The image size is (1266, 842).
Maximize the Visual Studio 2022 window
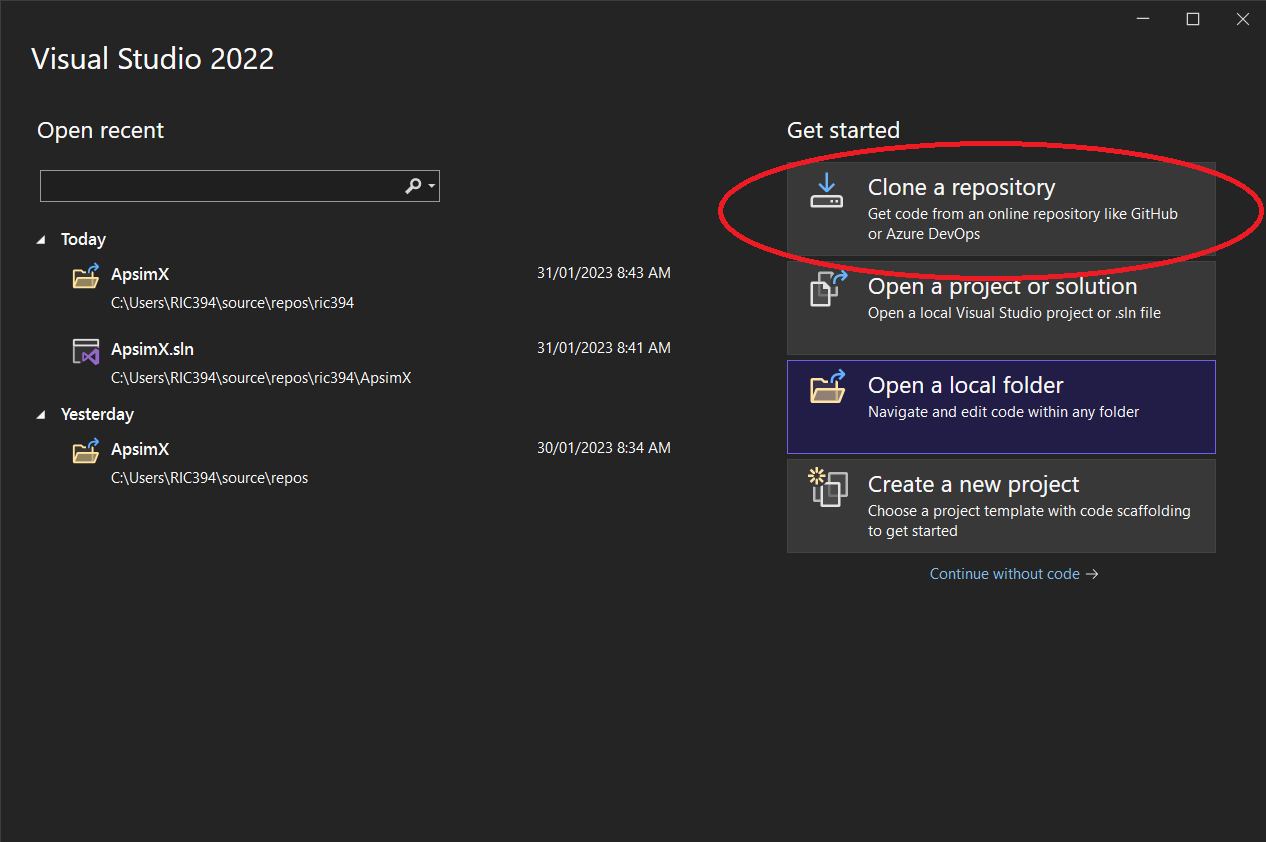(x=1193, y=19)
